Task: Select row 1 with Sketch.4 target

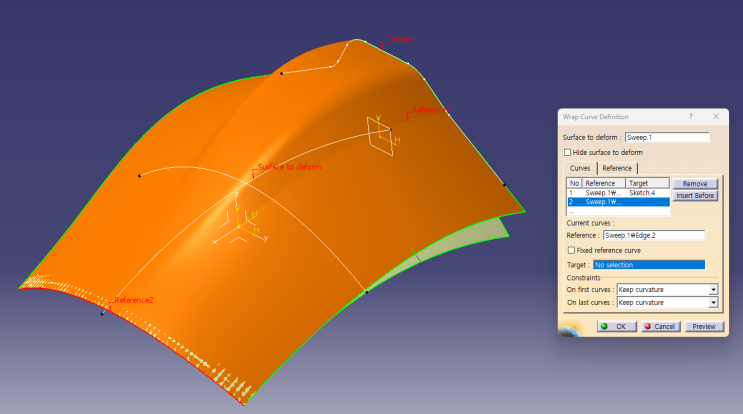Action: [x=618, y=193]
